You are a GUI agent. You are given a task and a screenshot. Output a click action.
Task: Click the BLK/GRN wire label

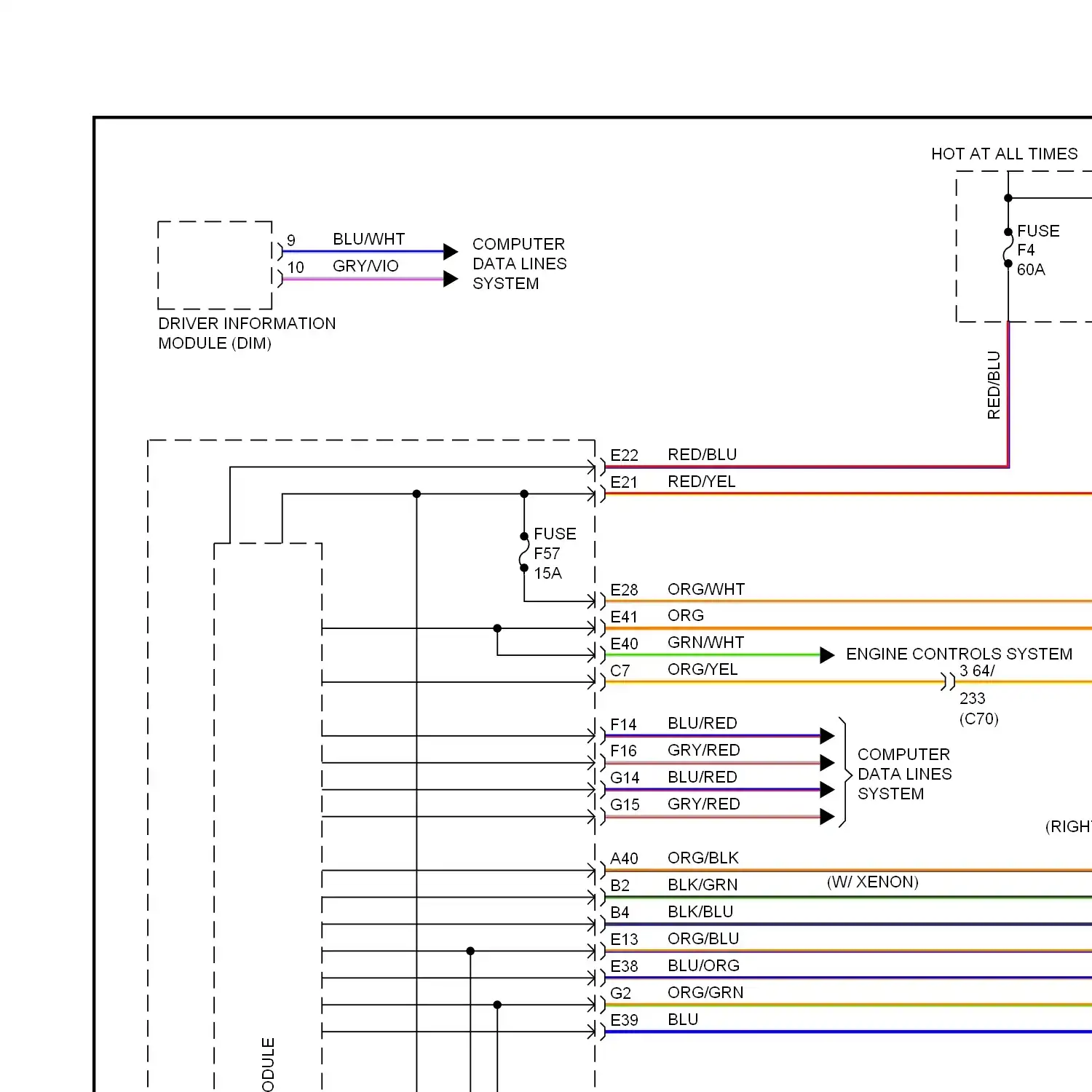tap(703, 885)
